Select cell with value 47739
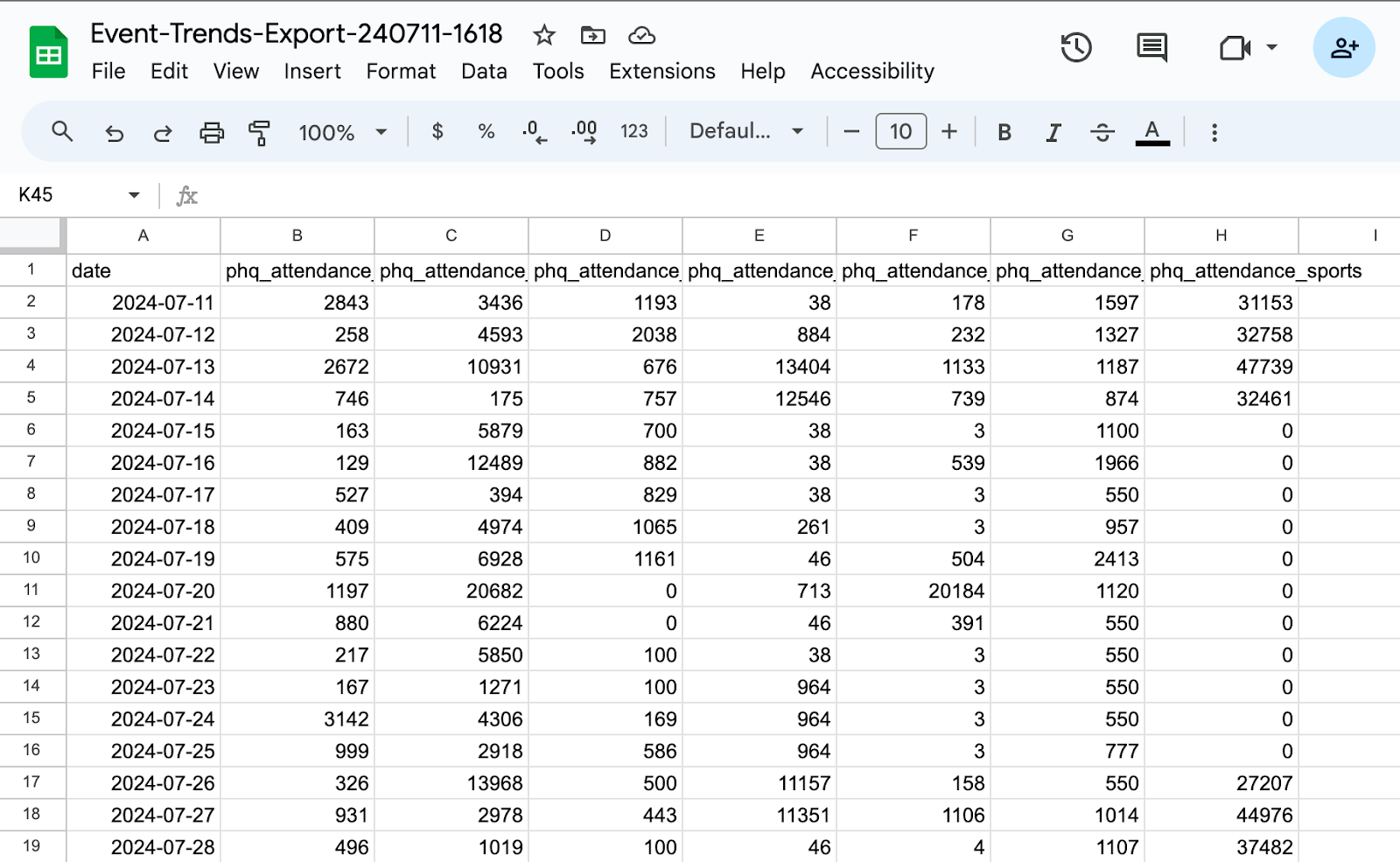The height and width of the screenshot is (862, 1400). 1221,367
